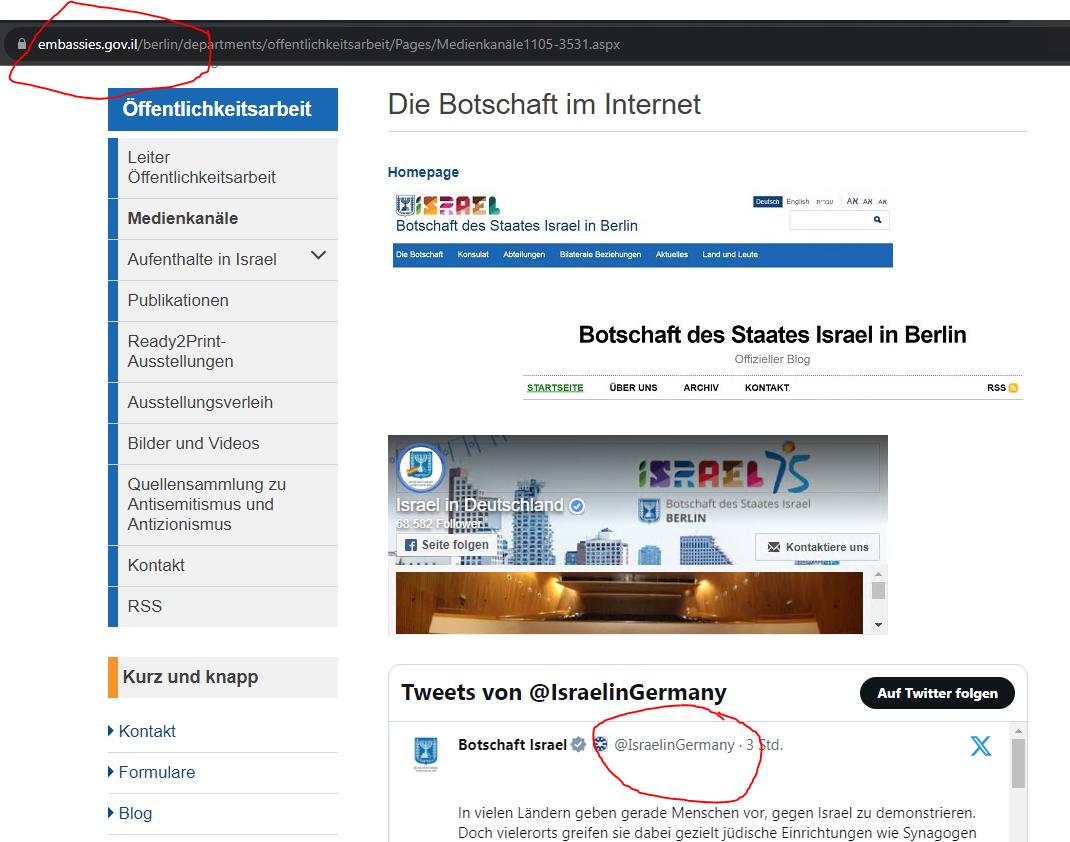Click the verified badge next to Botschaft Israel
This screenshot has height=842, width=1070.
tap(579, 744)
